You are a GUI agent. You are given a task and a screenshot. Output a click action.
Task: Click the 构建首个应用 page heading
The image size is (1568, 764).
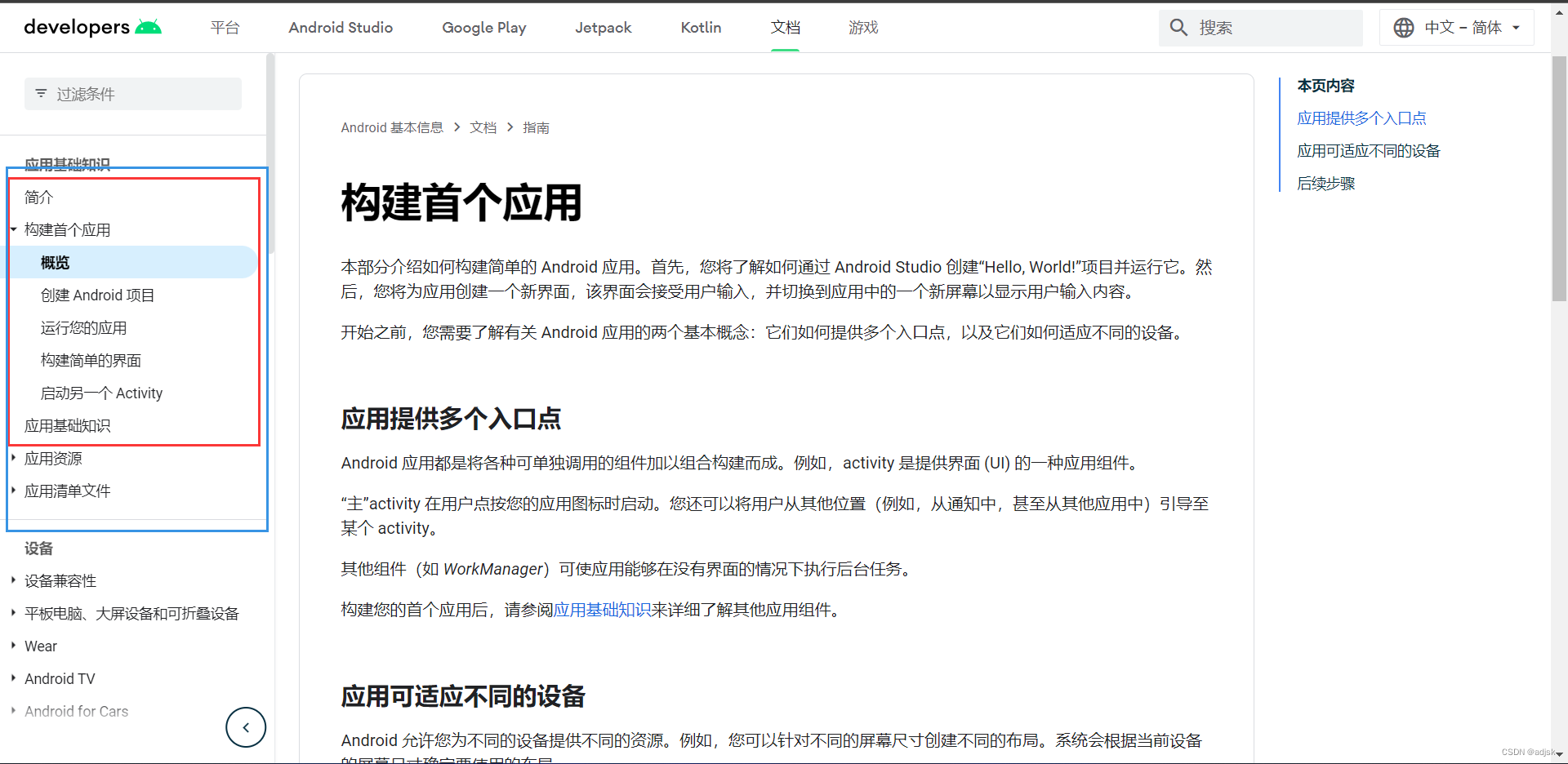click(x=461, y=202)
